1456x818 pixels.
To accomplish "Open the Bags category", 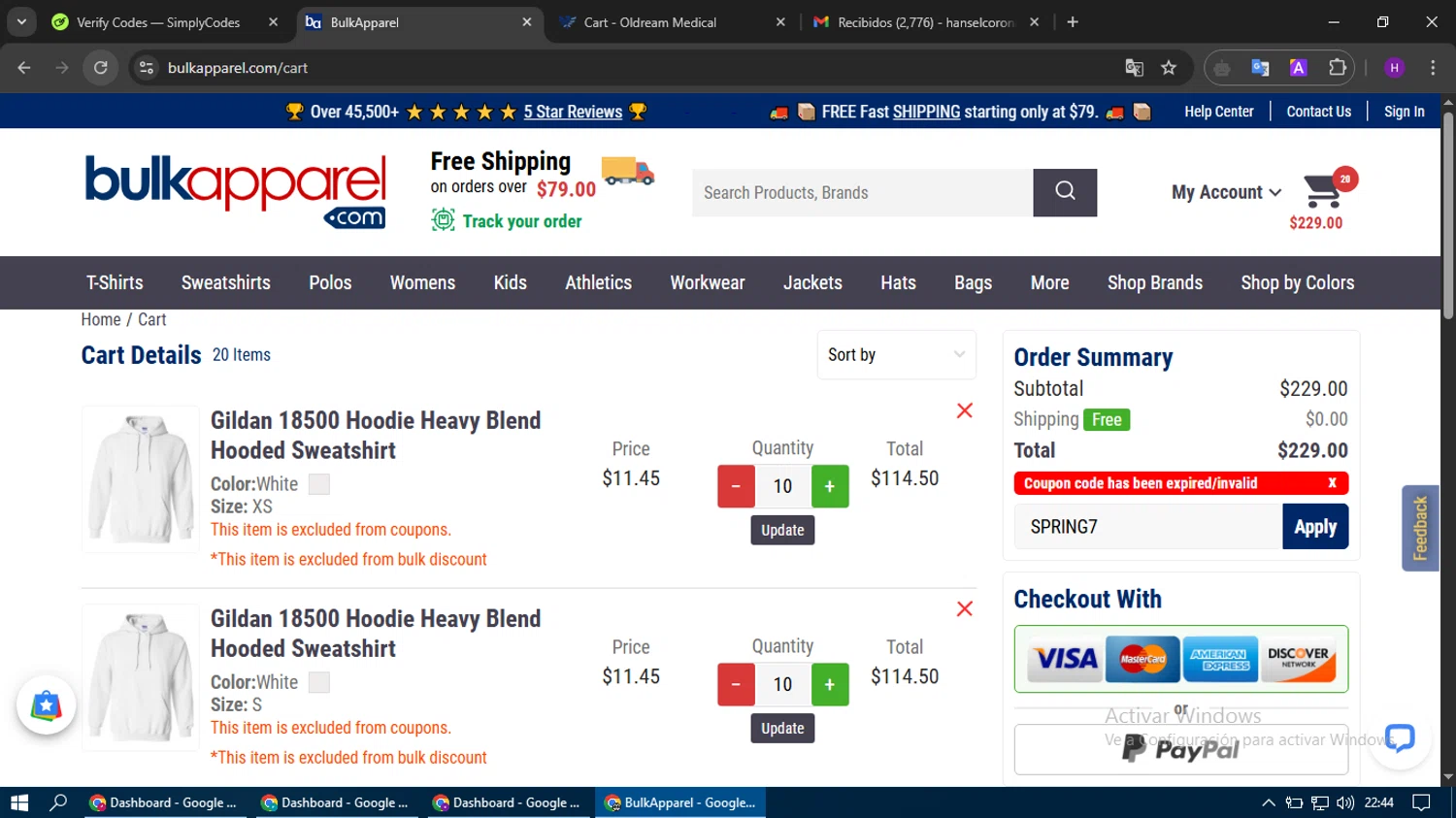I will click(973, 282).
